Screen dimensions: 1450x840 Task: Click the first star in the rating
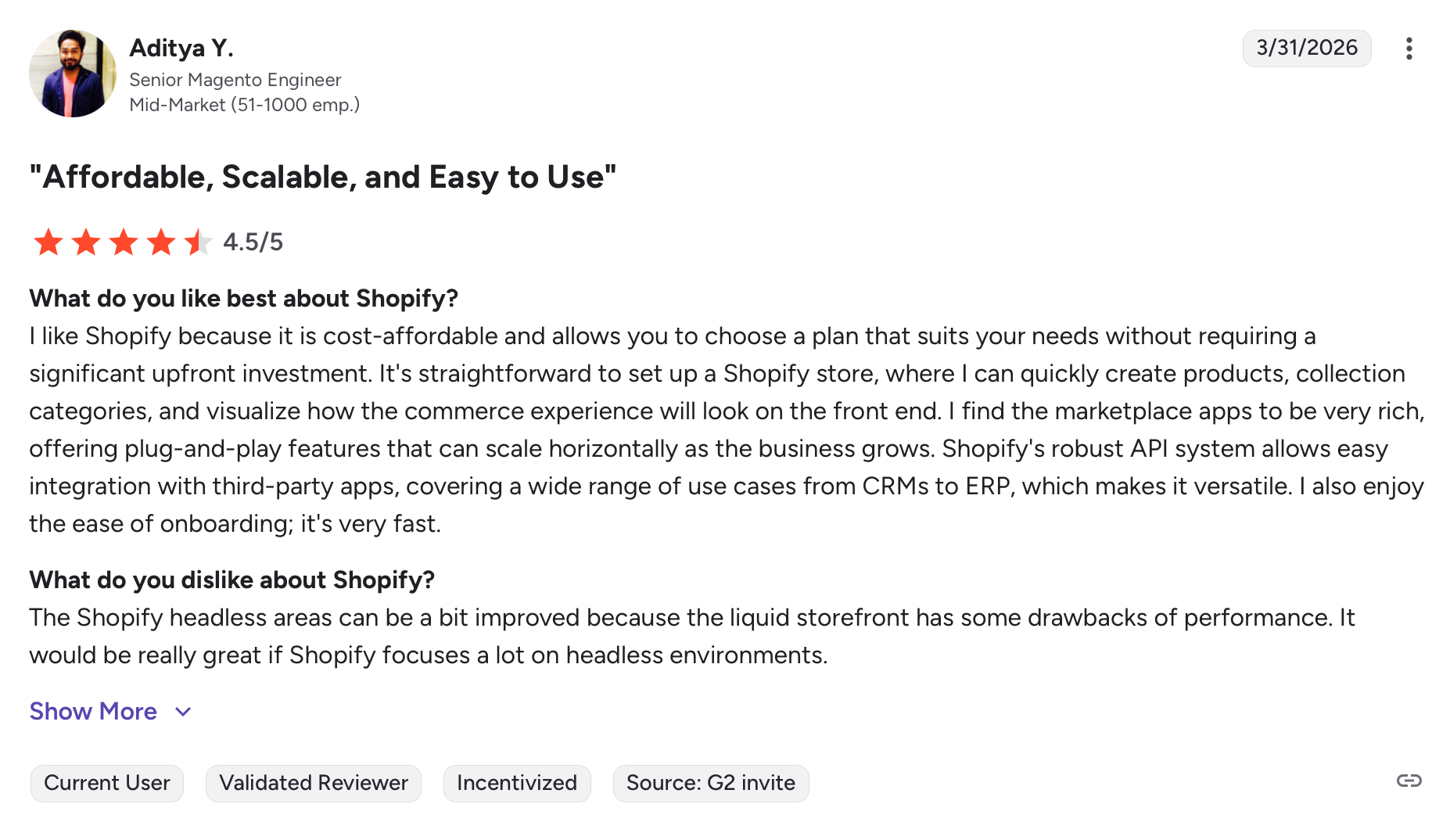tap(48, 242)
